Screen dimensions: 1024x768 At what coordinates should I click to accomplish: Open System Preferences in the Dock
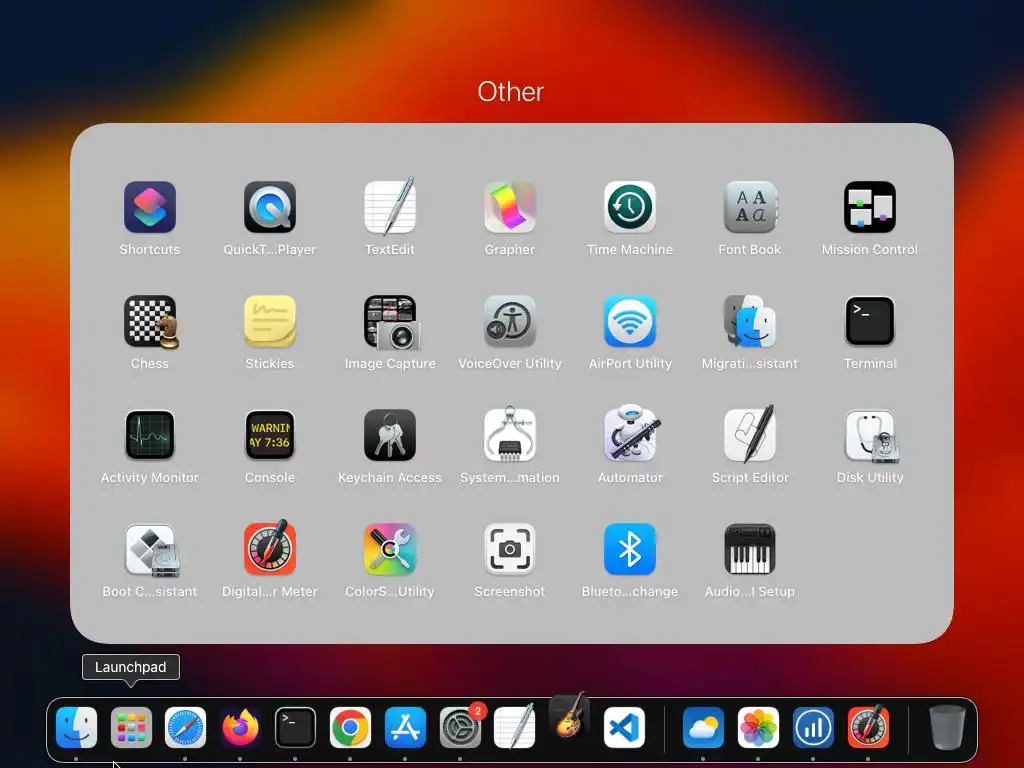(x=460, y=728)
